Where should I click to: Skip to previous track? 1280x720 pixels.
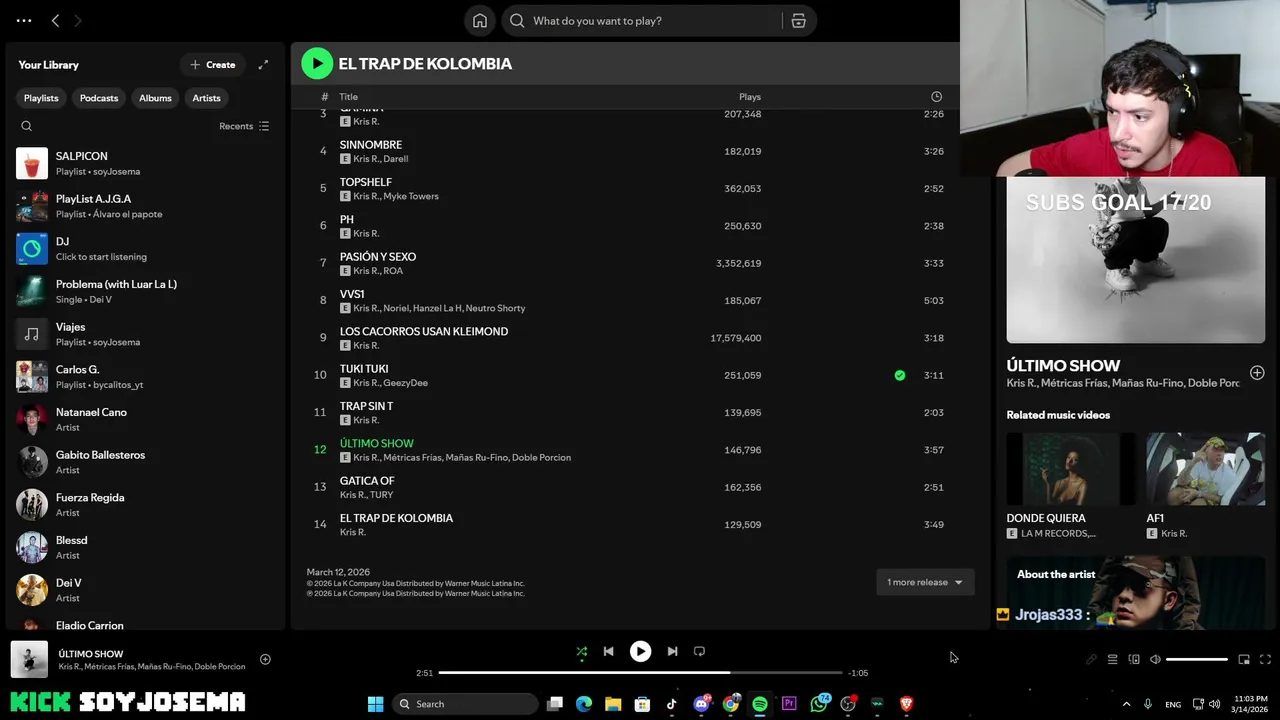(x=608, y=652)
